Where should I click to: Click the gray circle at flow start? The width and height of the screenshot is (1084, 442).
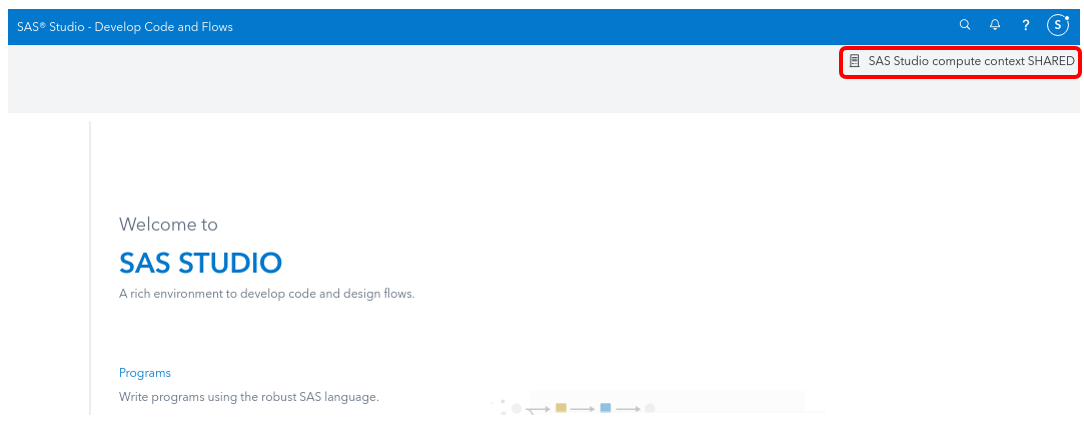pyautogui.click(x=516, y=409)
